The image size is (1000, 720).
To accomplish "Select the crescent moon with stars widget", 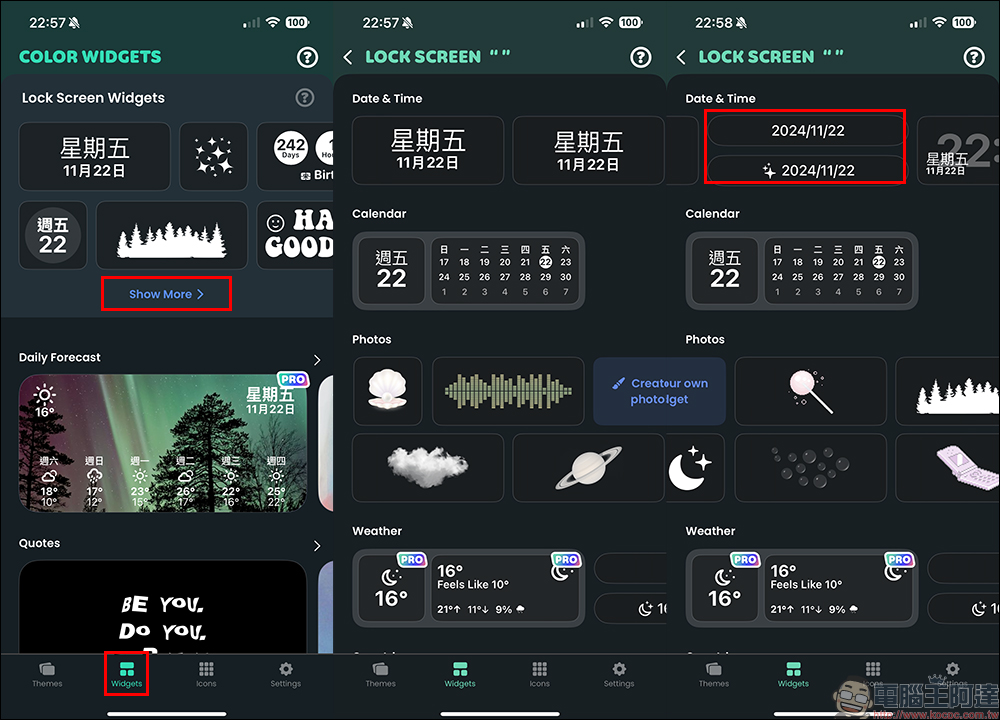I will (x=695, y=467).
